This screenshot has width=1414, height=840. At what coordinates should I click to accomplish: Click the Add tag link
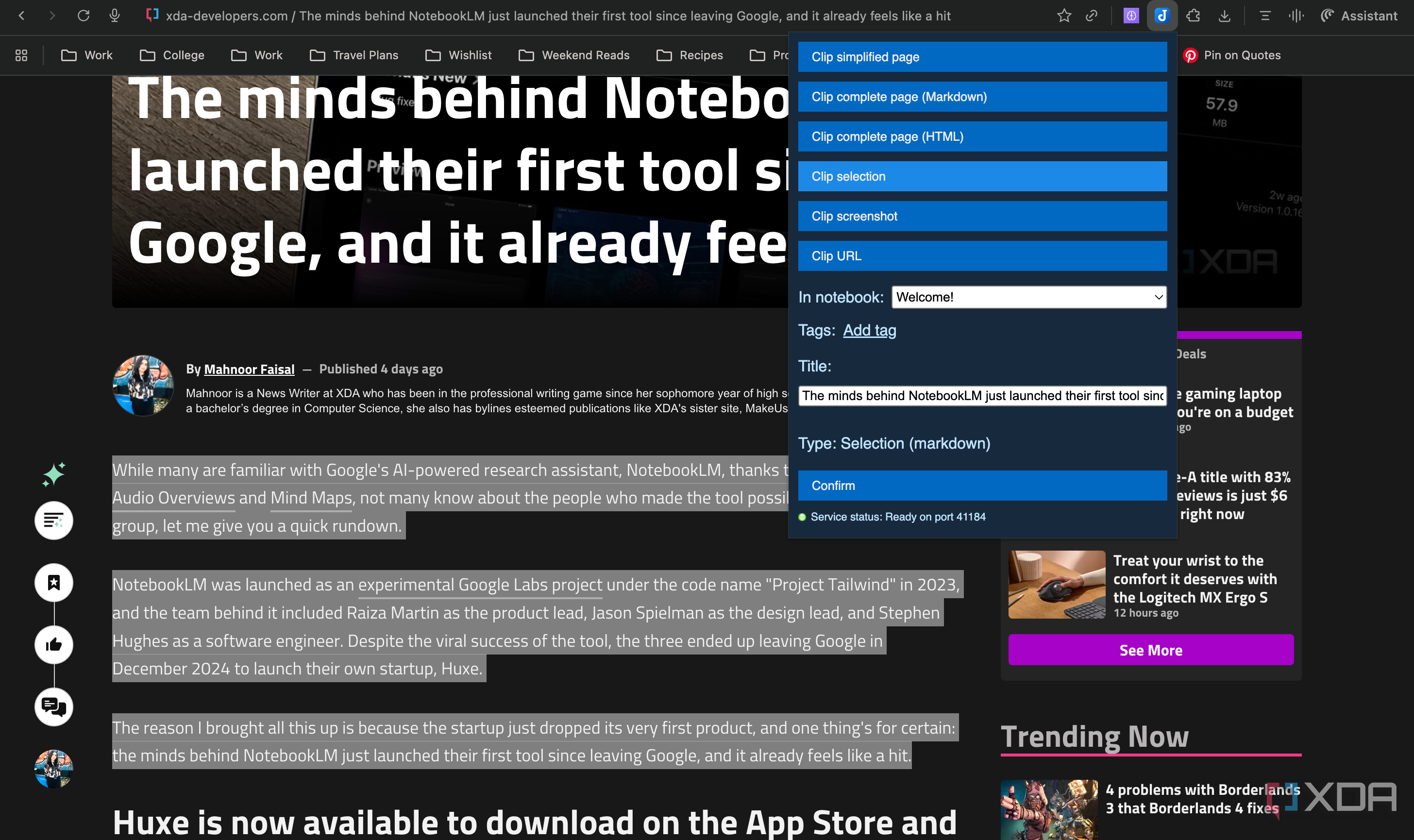pos(870,330)
